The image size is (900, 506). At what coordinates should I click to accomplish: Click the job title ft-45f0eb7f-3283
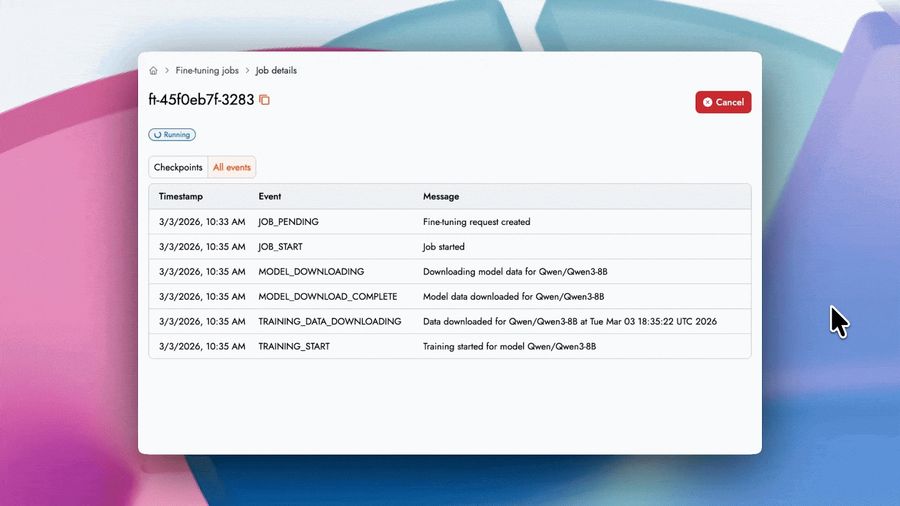point(201,100)
